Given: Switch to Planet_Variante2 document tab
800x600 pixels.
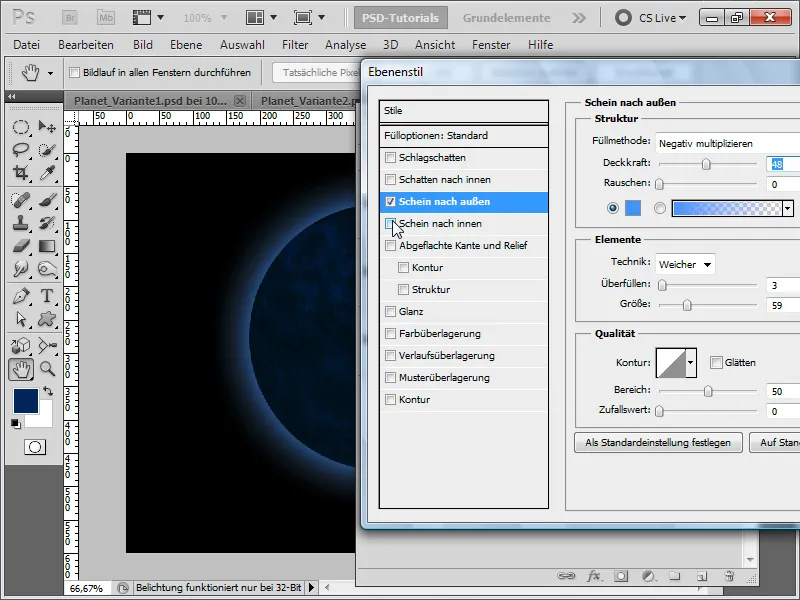Looking at the screenshot, I should click(x=307, y=101).
